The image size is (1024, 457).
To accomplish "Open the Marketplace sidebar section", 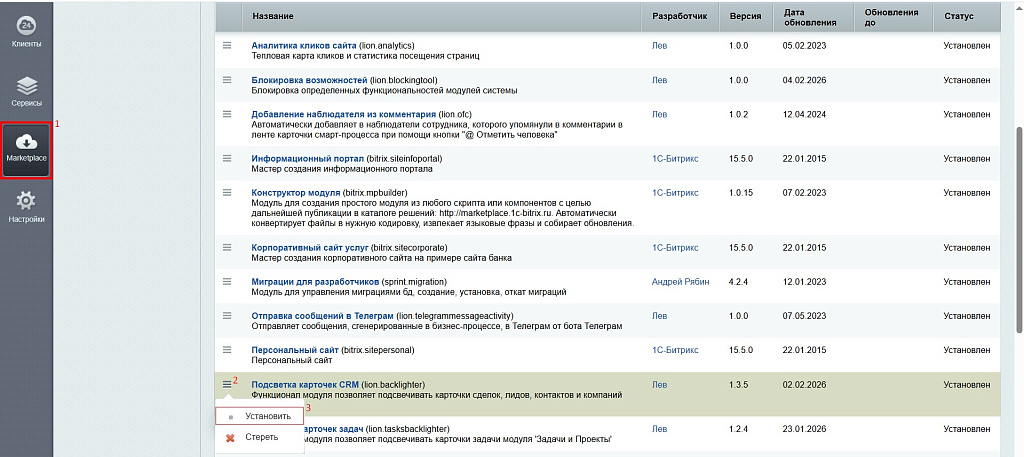I will 26,151.
